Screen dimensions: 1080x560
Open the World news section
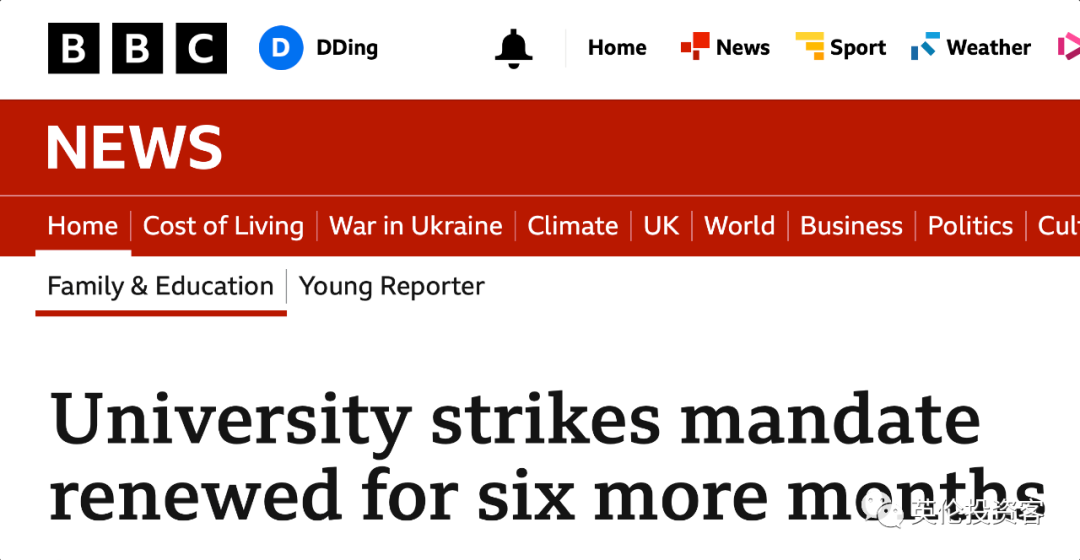(740, 226)
